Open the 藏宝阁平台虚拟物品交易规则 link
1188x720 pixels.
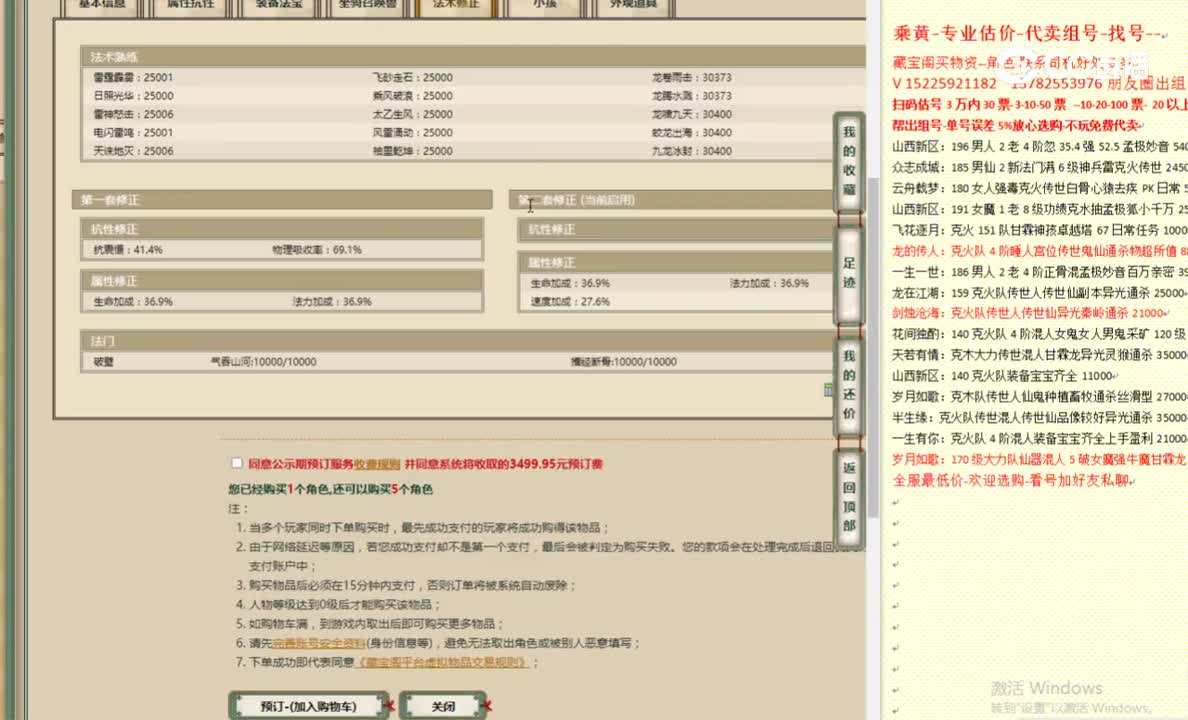coord(442,662)
